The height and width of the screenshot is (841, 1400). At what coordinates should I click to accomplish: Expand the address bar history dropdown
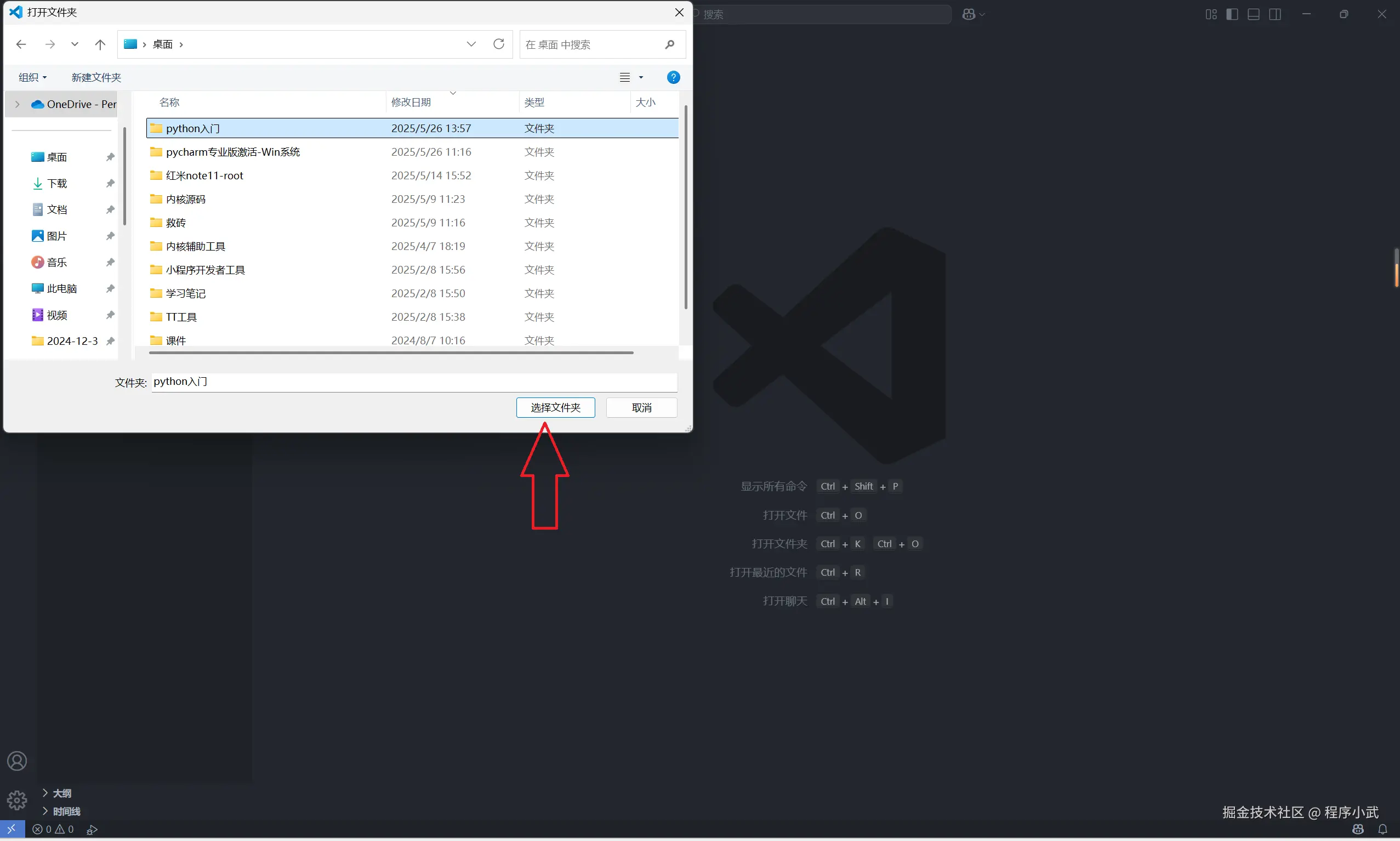coord(471,44)
